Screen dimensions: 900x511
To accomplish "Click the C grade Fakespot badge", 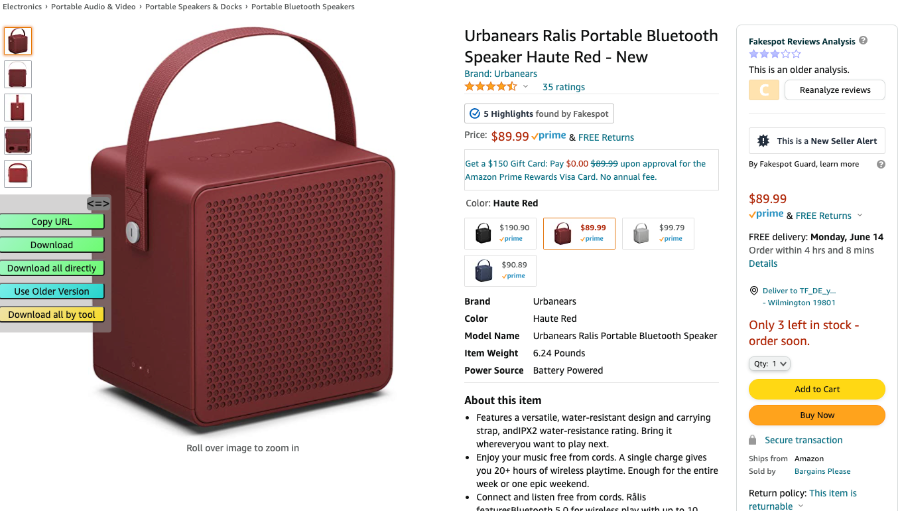I will 764,90.
